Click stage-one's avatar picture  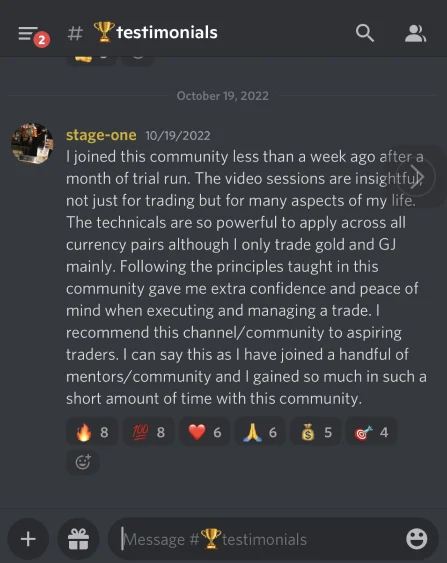[32, 144]
